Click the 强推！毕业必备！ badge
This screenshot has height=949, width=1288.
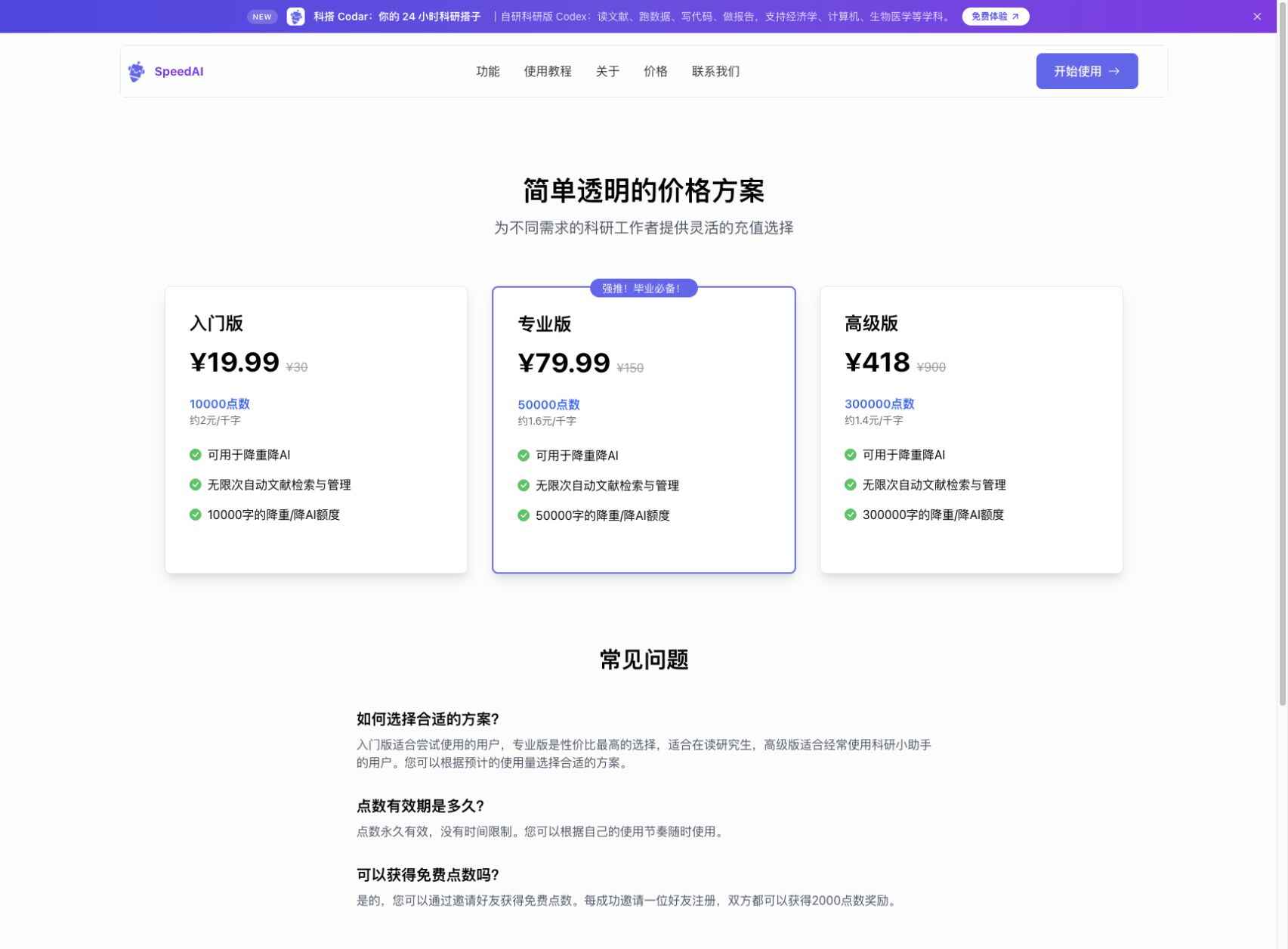point(644,289)
